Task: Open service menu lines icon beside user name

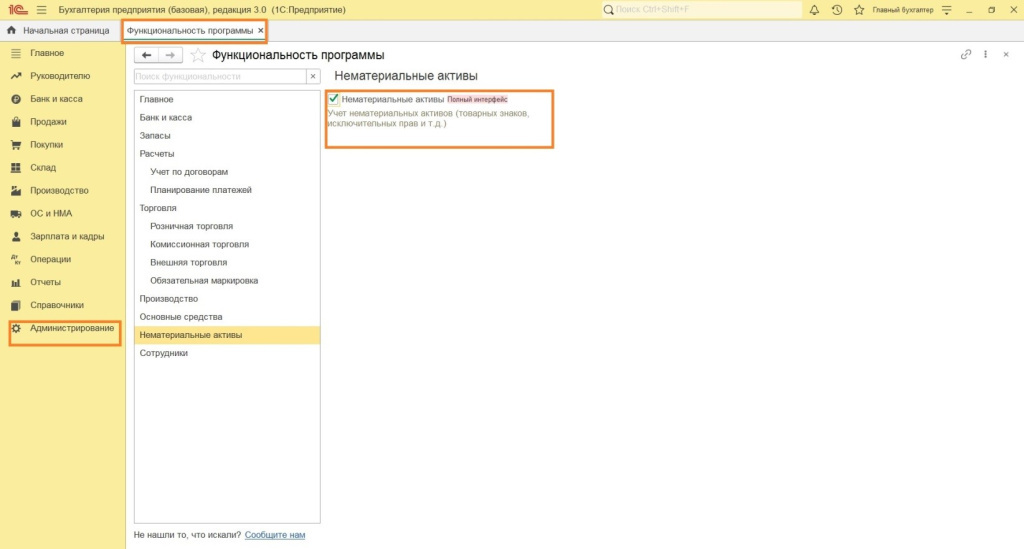Action: [947, 10]
